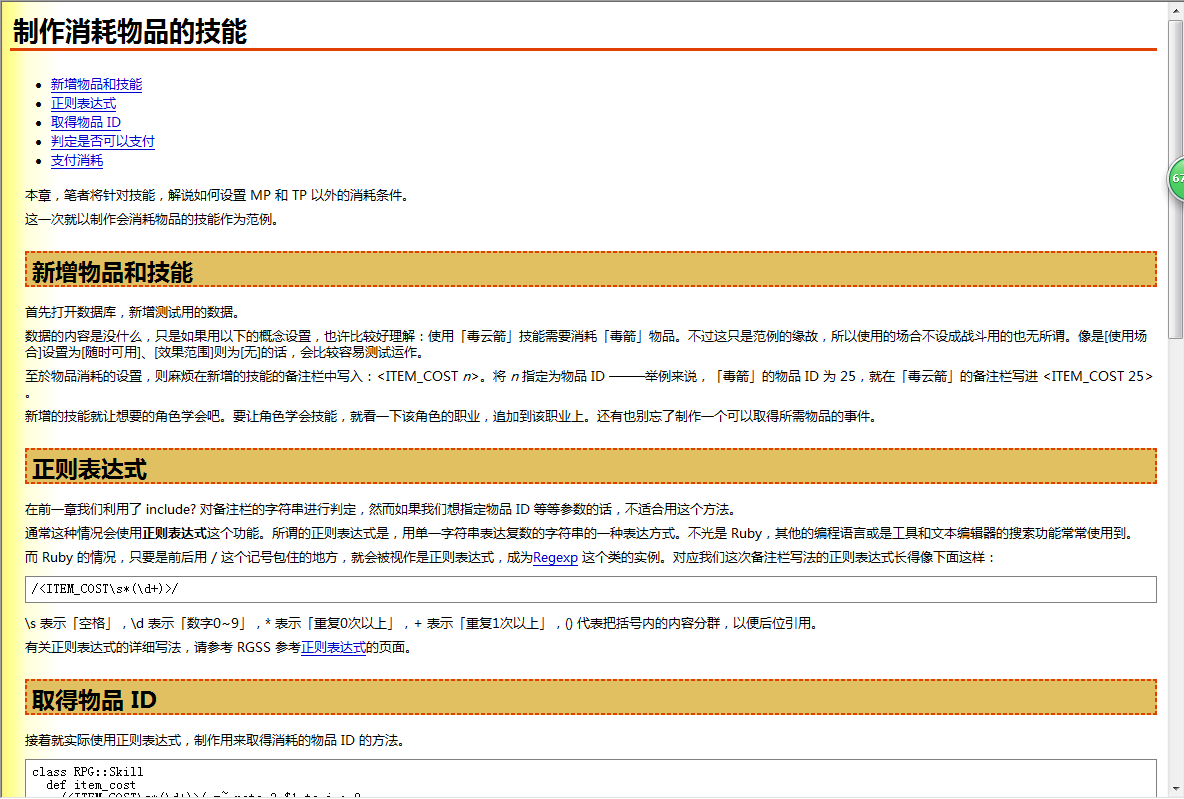Click the class RPG::Skill code line
This screenshot has width=1184, height=799.
[88, 772]
